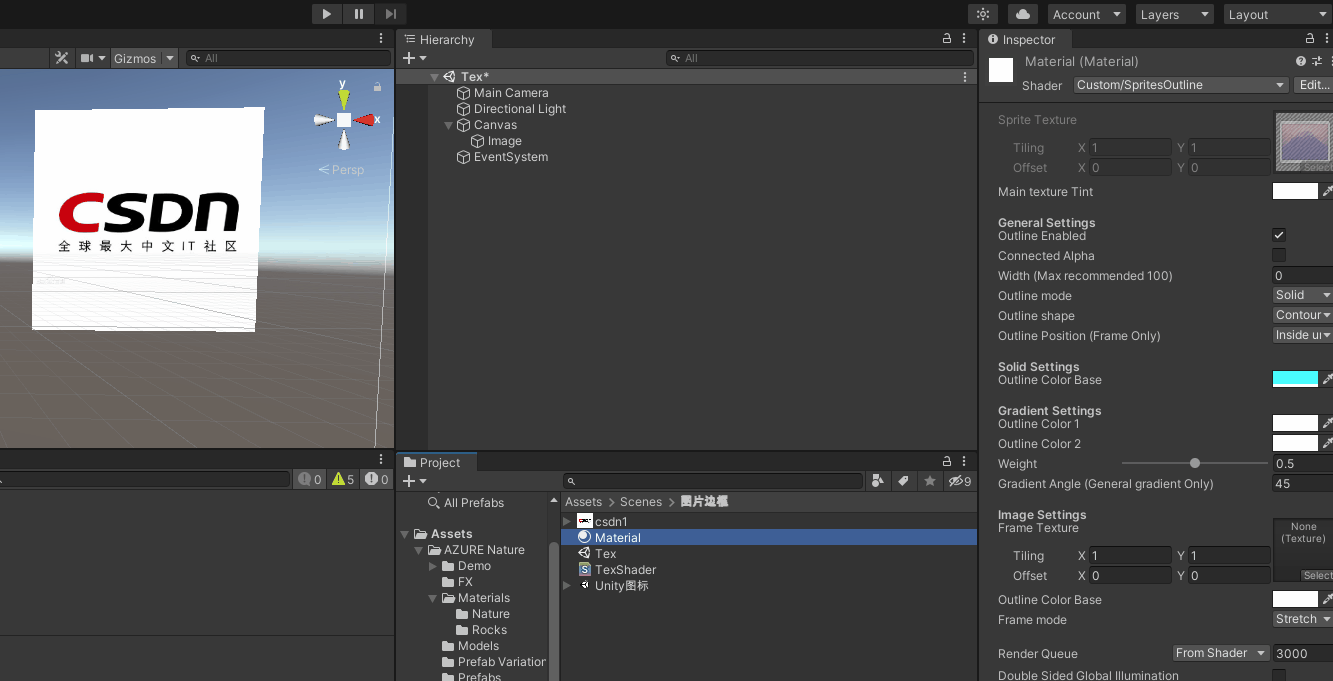The width and height of the screenshot is (1333, 681).
Task: Select the Image object under Canvas
Action: [505, 141]
